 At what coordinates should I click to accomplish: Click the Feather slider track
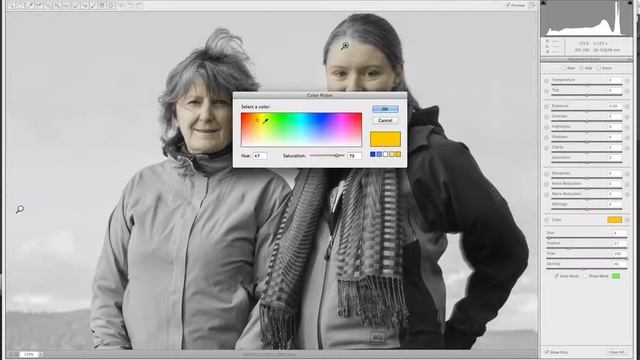pyautogui.click(x=586, y=248)
